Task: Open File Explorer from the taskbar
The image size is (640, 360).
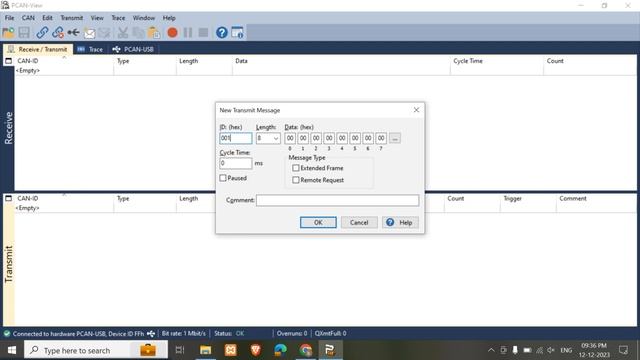Action: coord(205,350)
